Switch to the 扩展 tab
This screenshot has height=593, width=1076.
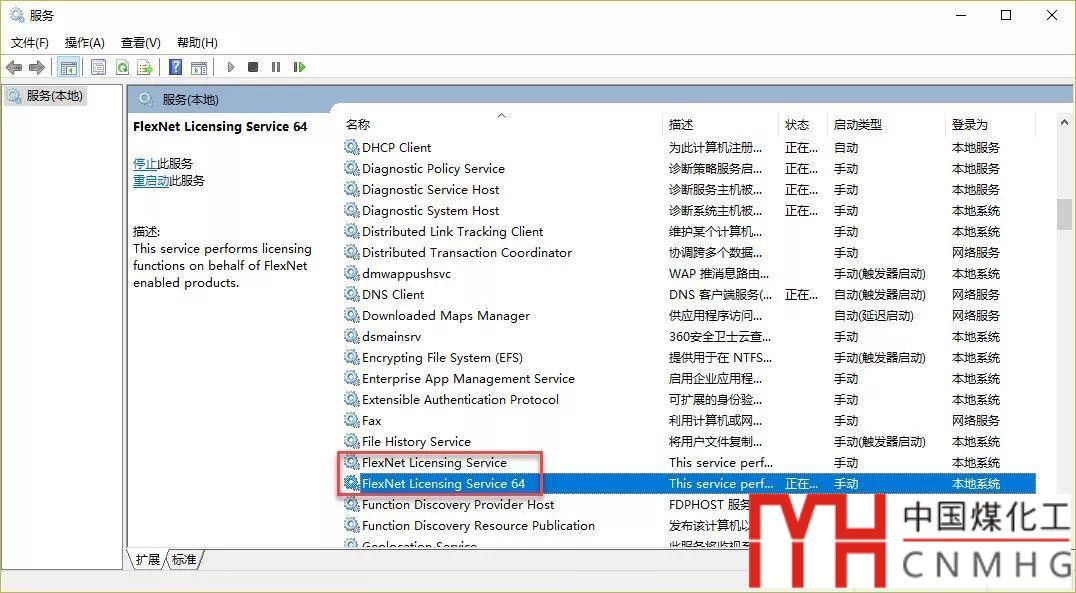click(x=148, y=559)
